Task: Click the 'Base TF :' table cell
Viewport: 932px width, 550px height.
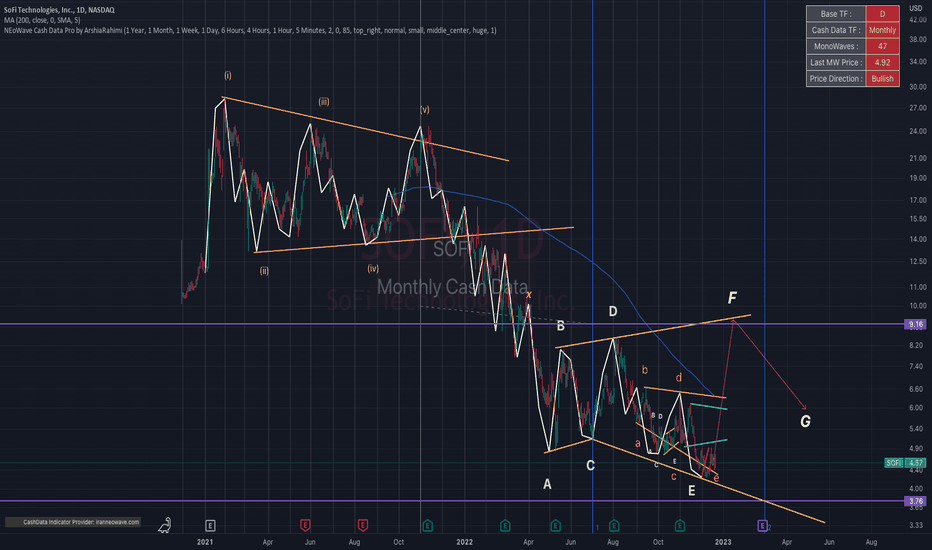Action: coord(836,14)
